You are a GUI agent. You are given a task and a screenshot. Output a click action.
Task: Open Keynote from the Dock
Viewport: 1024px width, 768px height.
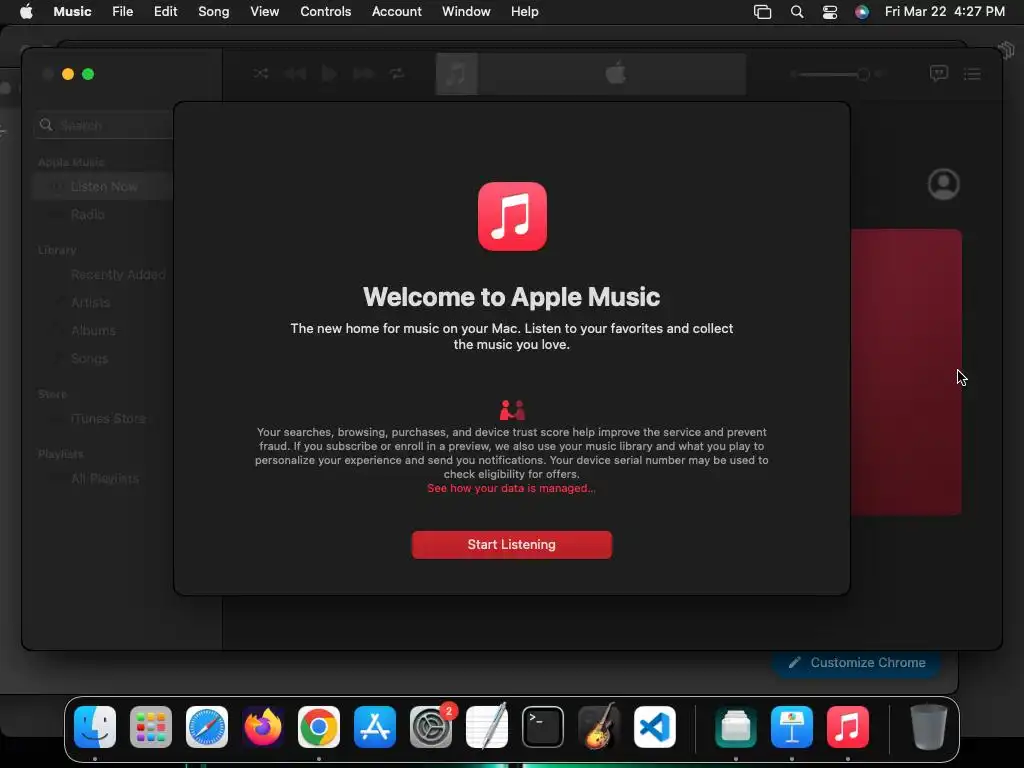point(792,727)
